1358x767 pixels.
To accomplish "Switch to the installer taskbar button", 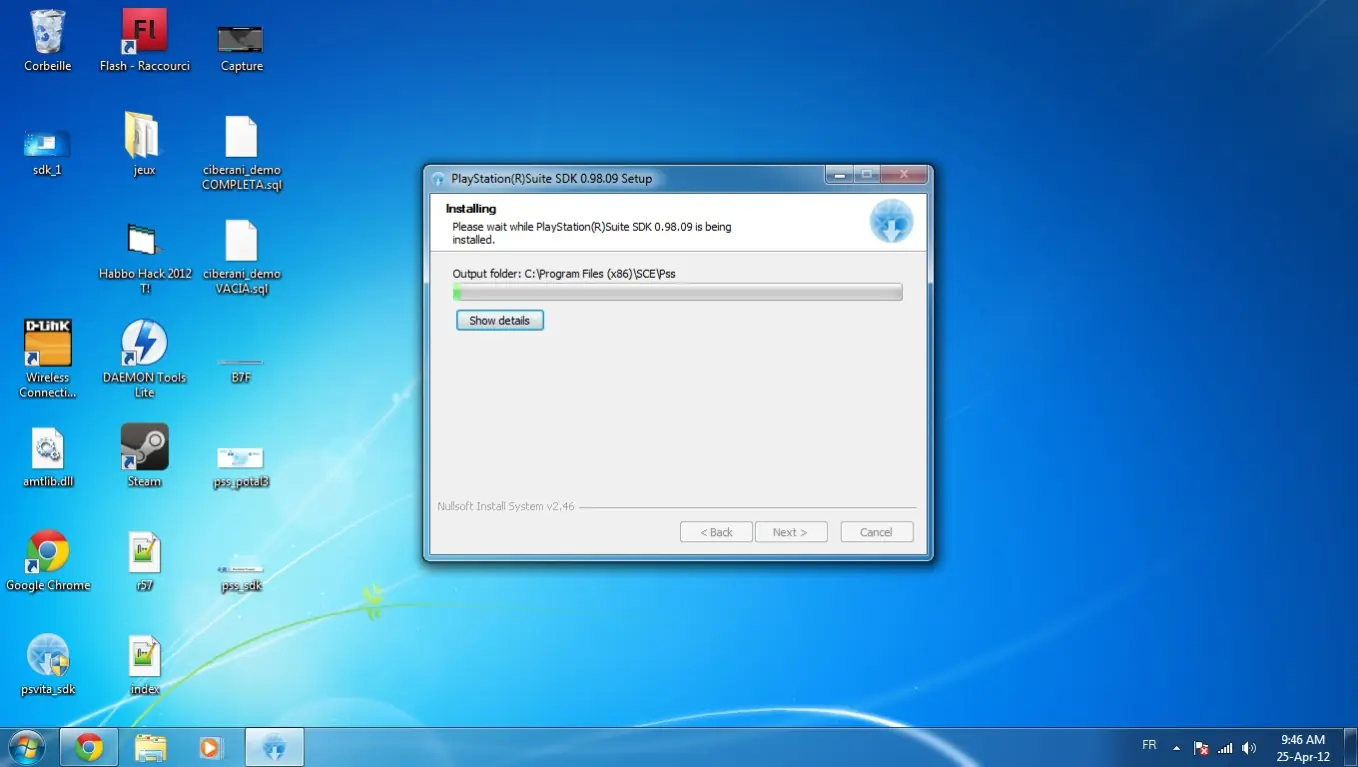I will 274,747.
